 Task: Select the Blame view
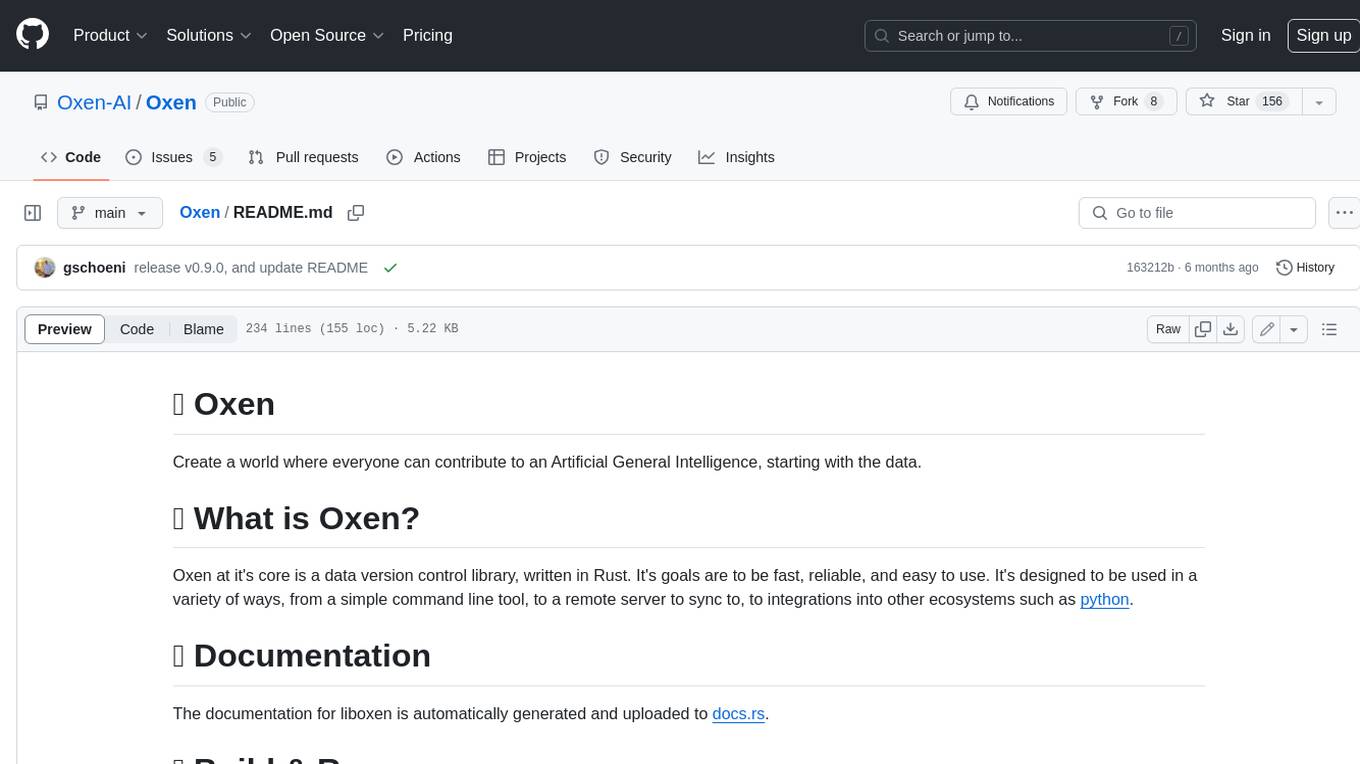click(x=203, y=329)
